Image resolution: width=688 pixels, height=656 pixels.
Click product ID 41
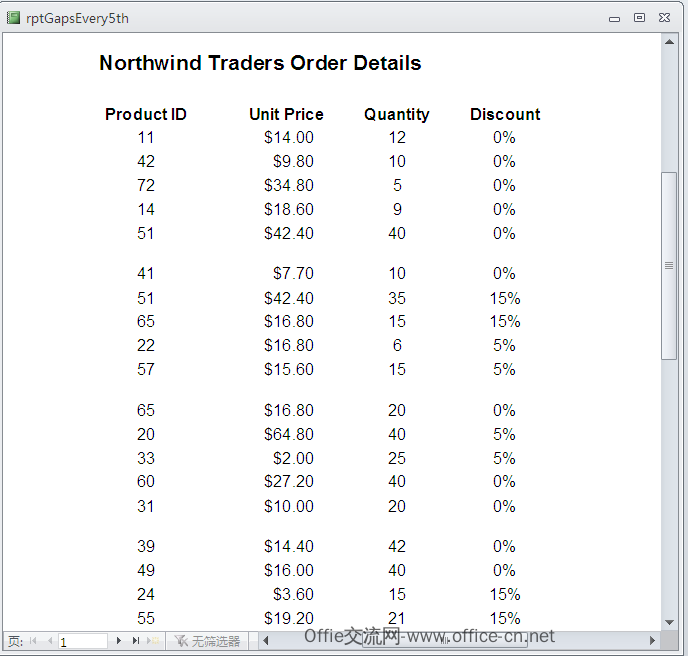(x=146, y=273)
